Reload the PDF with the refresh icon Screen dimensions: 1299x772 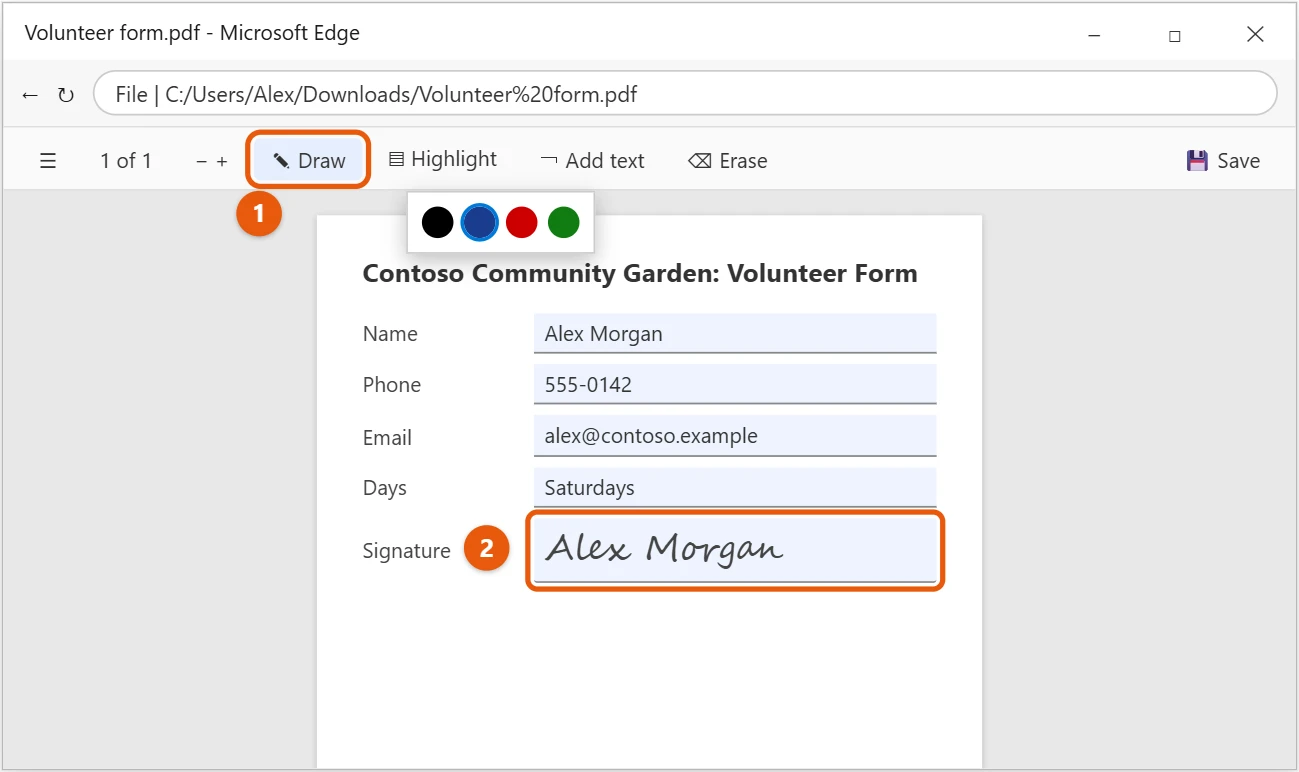(66, 95)
